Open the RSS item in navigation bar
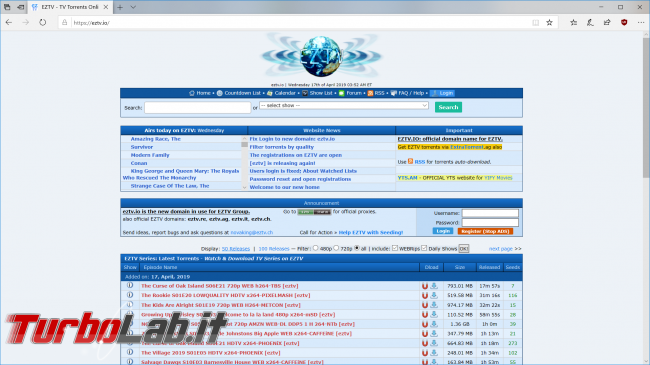650x365 pixels. 376,93
